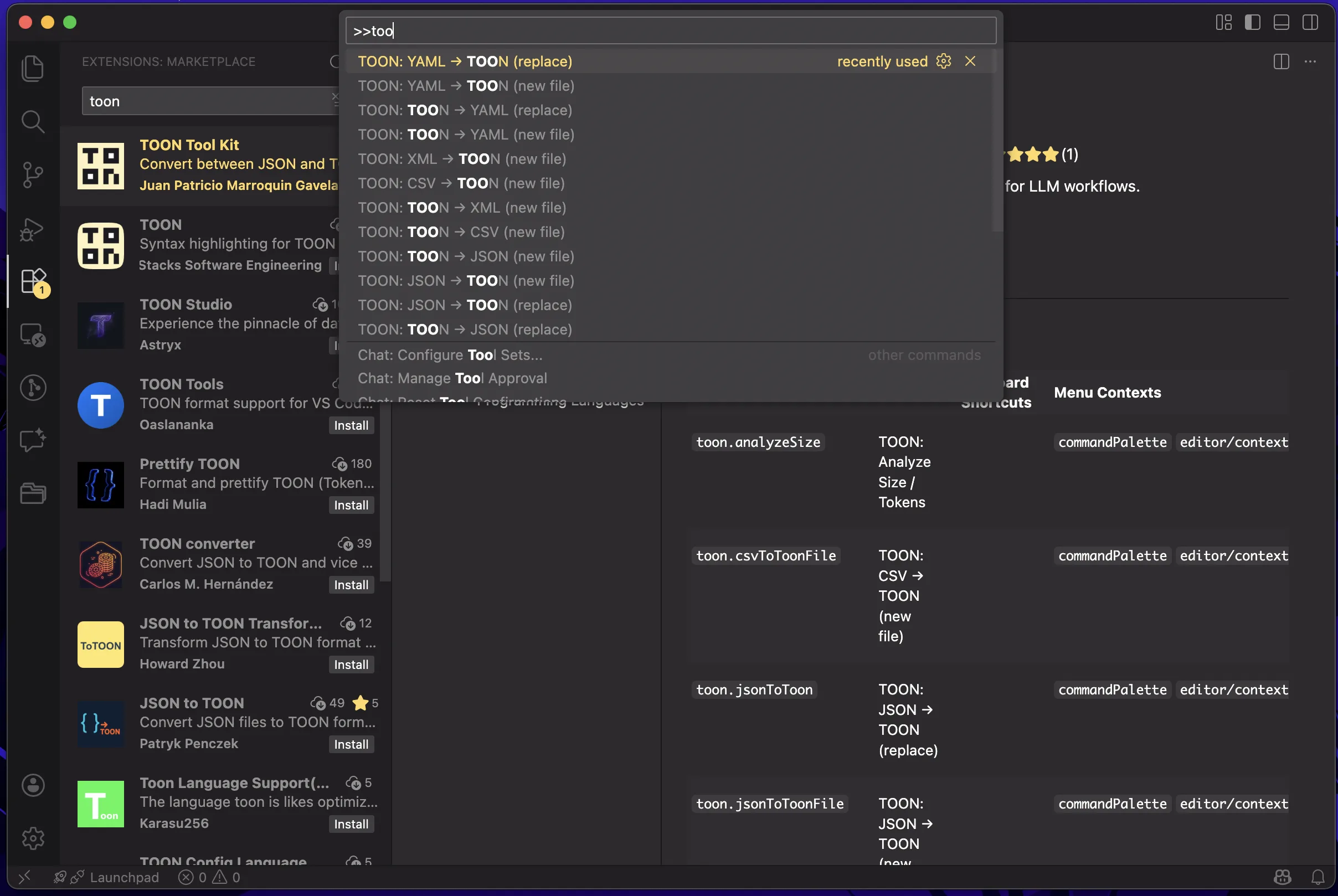Install JSON to TOON by Patryk Penczek
1338x896 pixels.
tap(351, 745)
